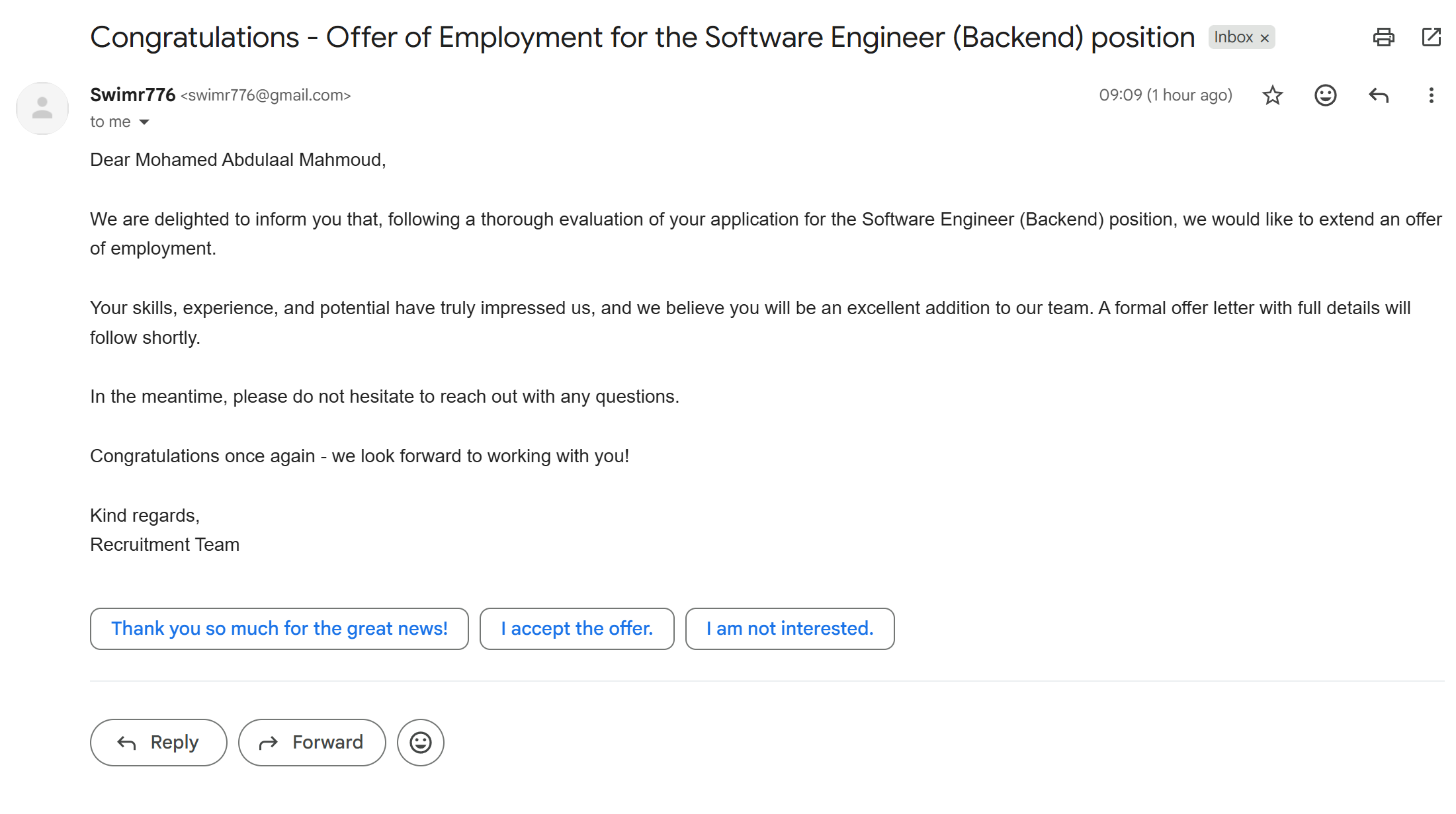
Task: Add emoji reaction from the header
Action: tap(1325, 95)
